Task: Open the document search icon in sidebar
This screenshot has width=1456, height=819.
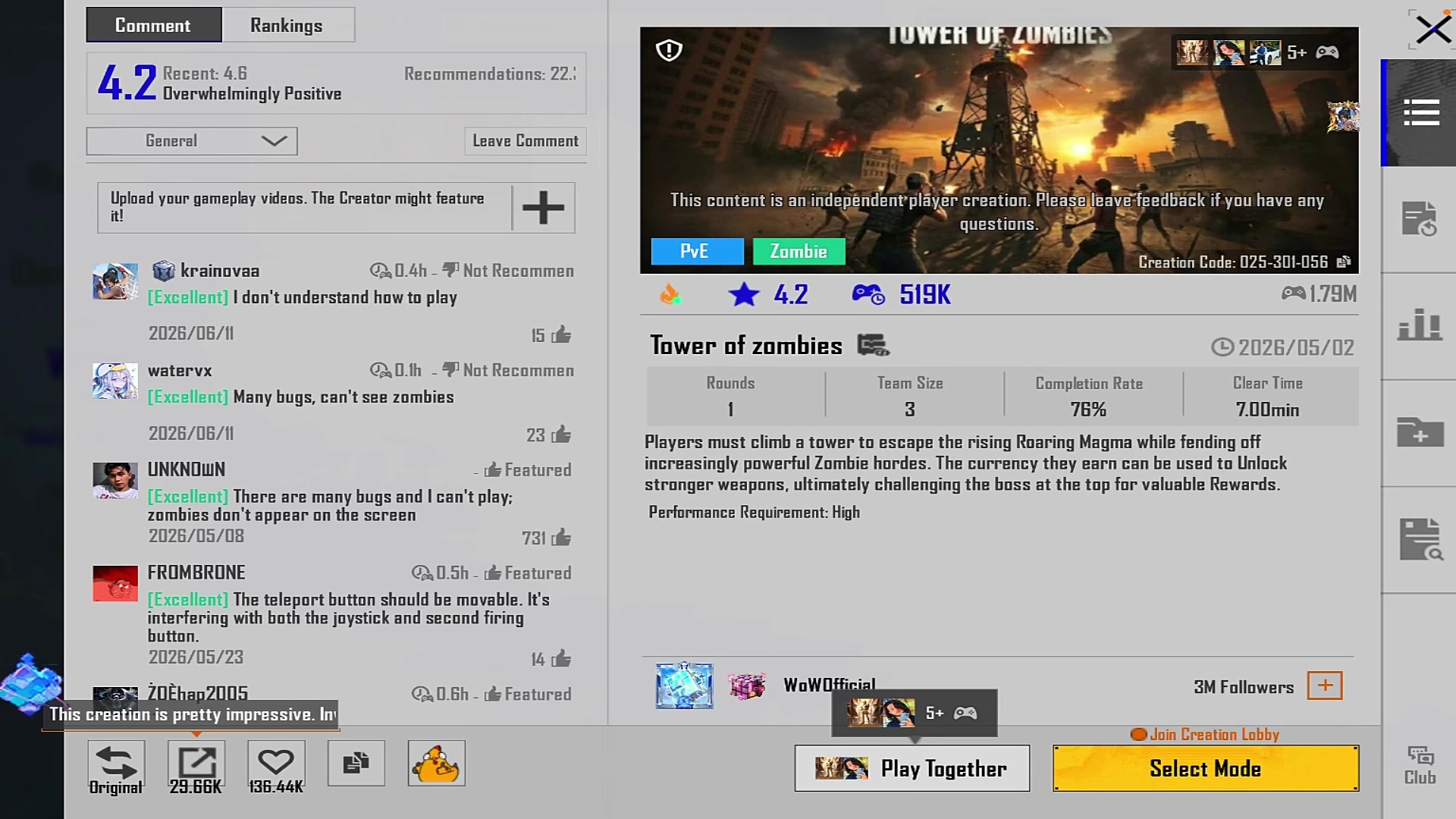Action: point(1420,539)
